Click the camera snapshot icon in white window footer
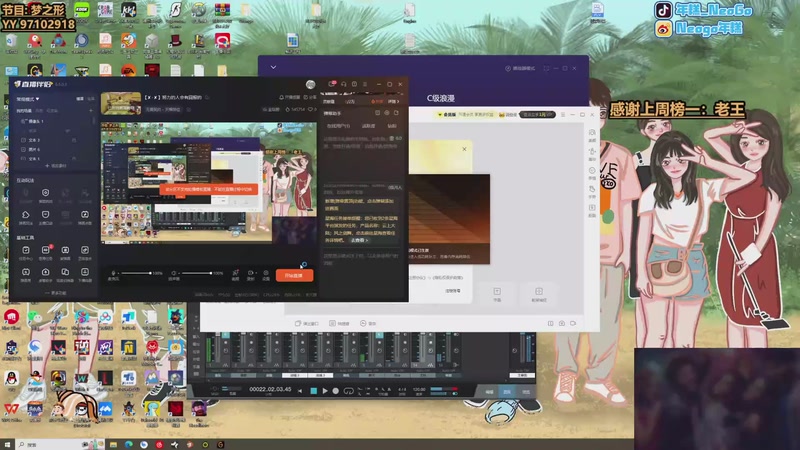 tap(562, 323)
